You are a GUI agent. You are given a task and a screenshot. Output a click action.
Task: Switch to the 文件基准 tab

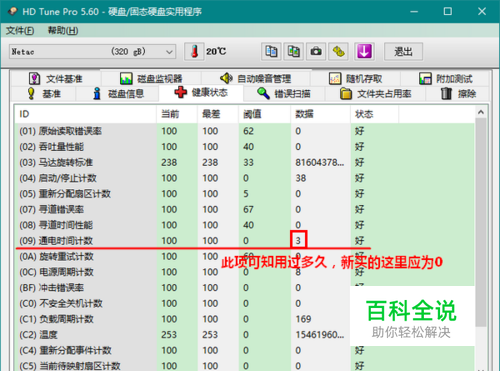[x=56, y=79]
